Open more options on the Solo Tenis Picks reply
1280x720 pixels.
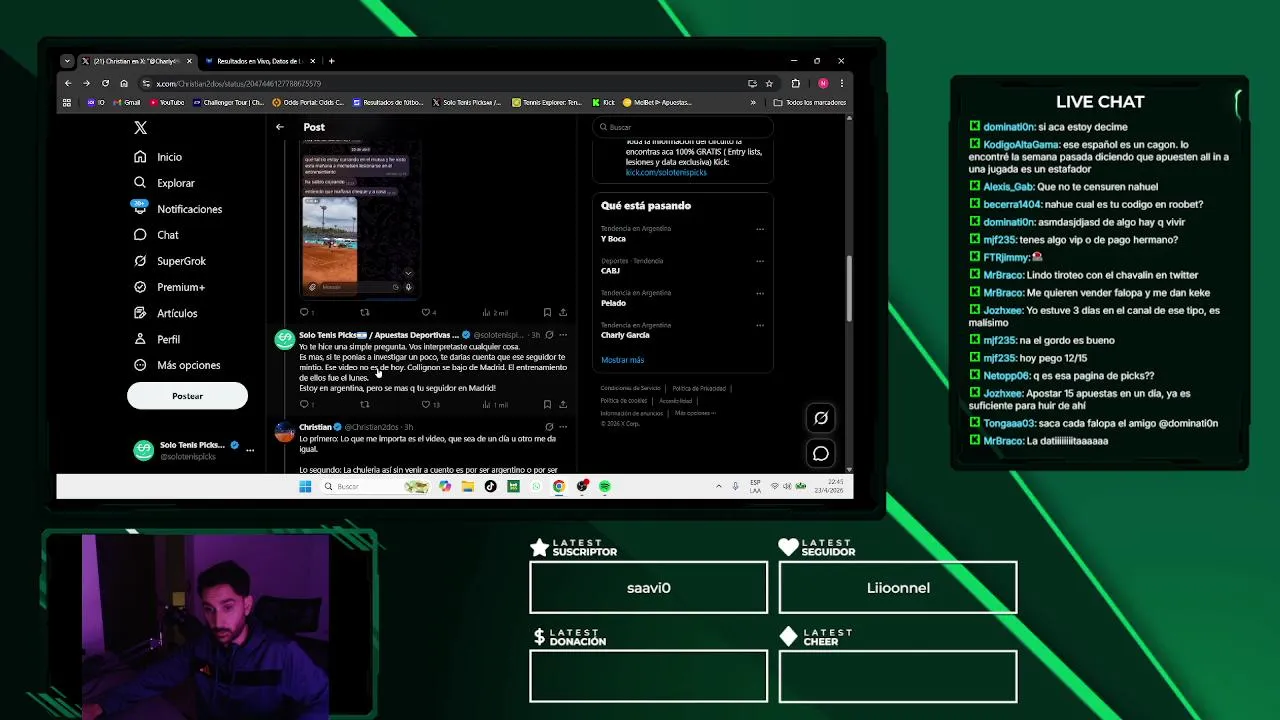pos(563,335)
